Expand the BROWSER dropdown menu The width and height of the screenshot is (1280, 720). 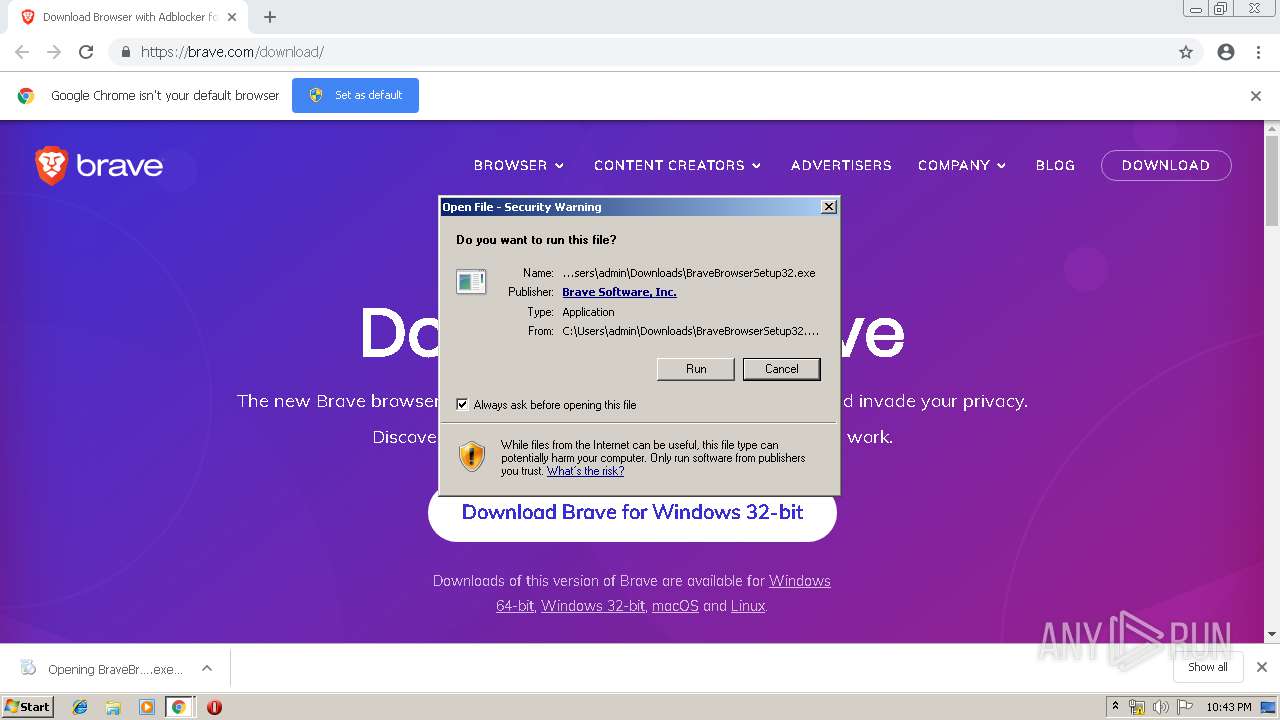(519, 165)
